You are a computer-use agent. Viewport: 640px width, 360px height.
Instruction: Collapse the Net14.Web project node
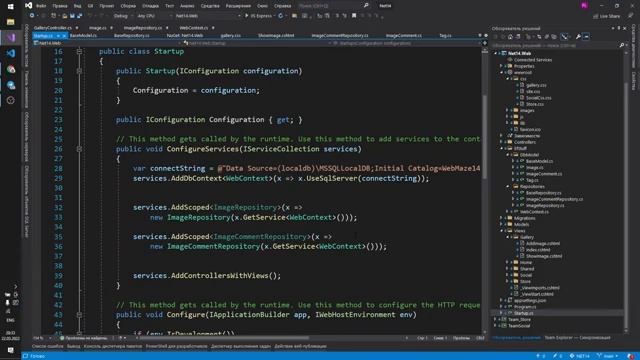click(x=496, y=53)
